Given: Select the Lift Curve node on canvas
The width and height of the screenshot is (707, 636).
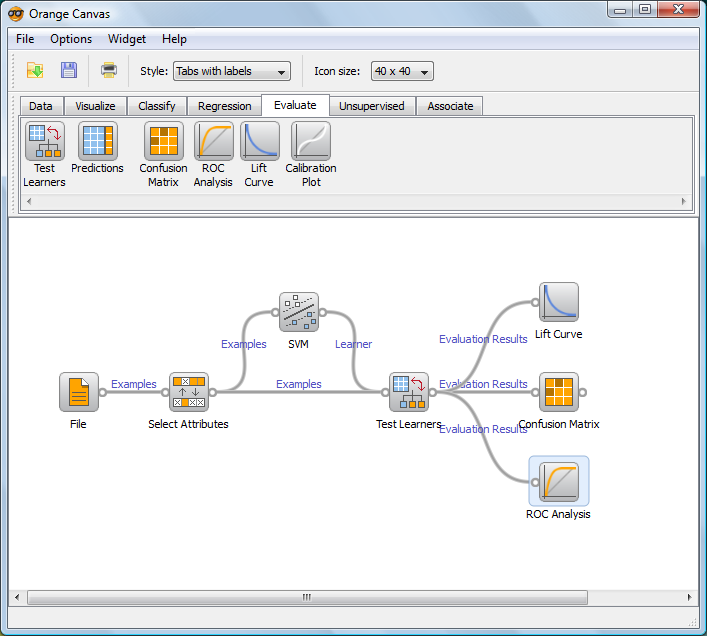Looking at the screenshot, I should point(559,302).
